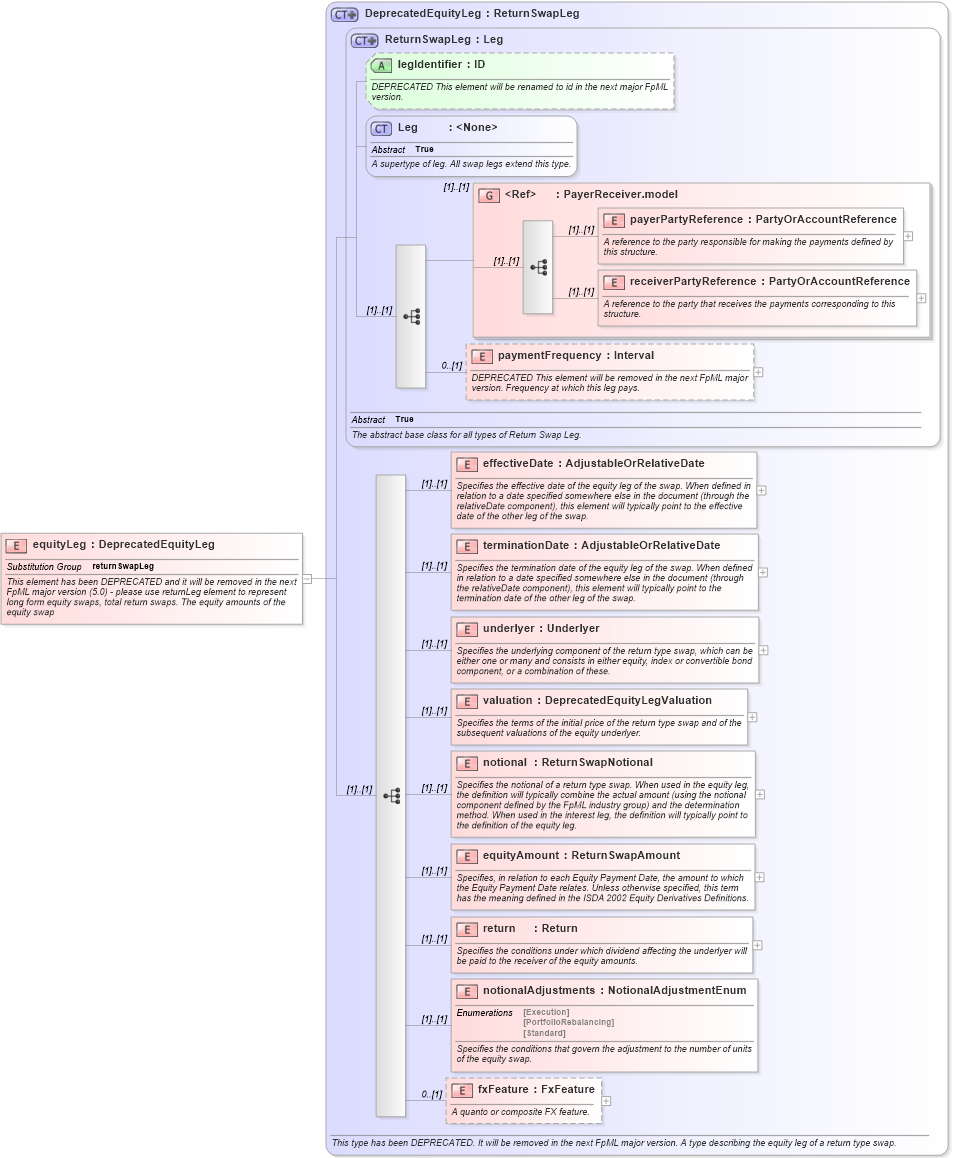Image resolution: width=953 pixels, height=1158 pixels.
Task: Click the A icon of legIdentifier attribute
Action: [x=380, y=64]
